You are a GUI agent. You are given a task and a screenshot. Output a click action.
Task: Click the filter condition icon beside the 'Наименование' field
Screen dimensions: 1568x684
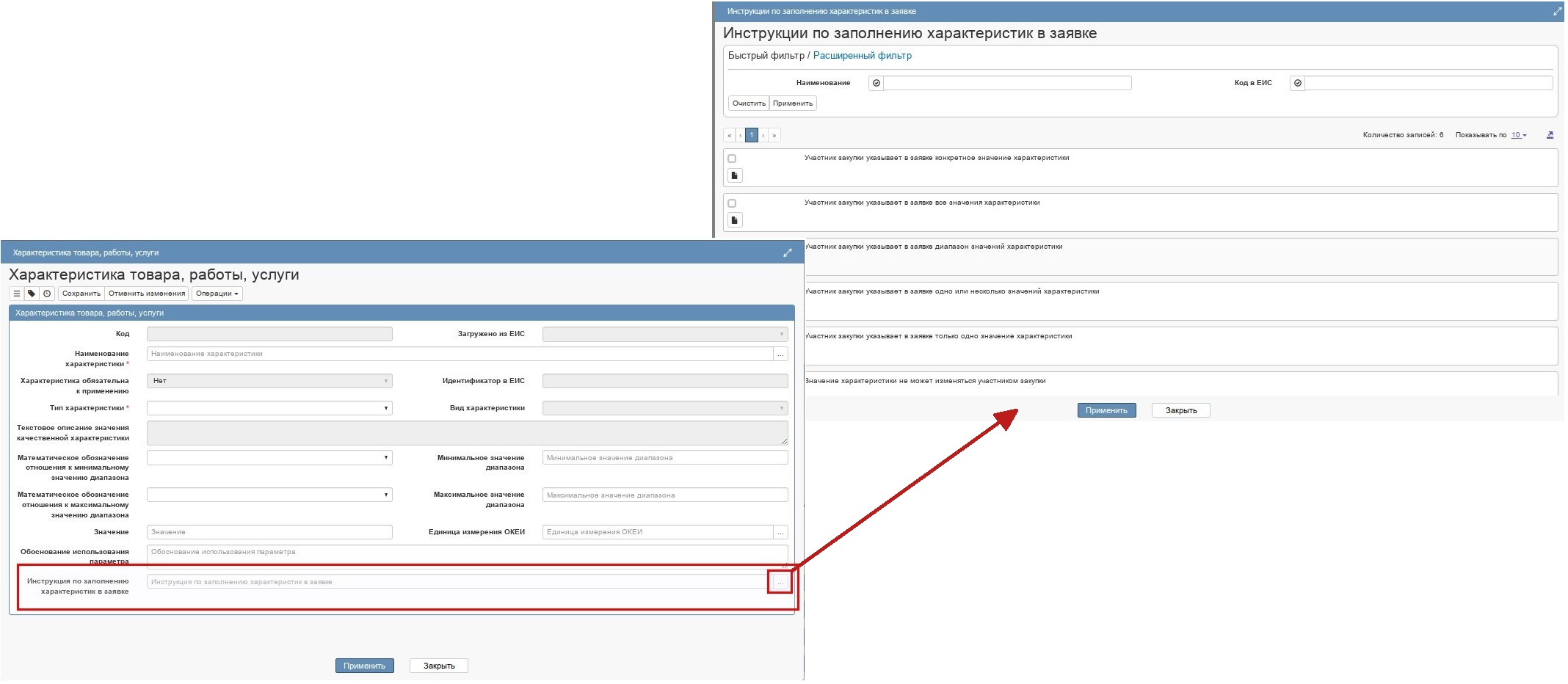pos(876,83)
